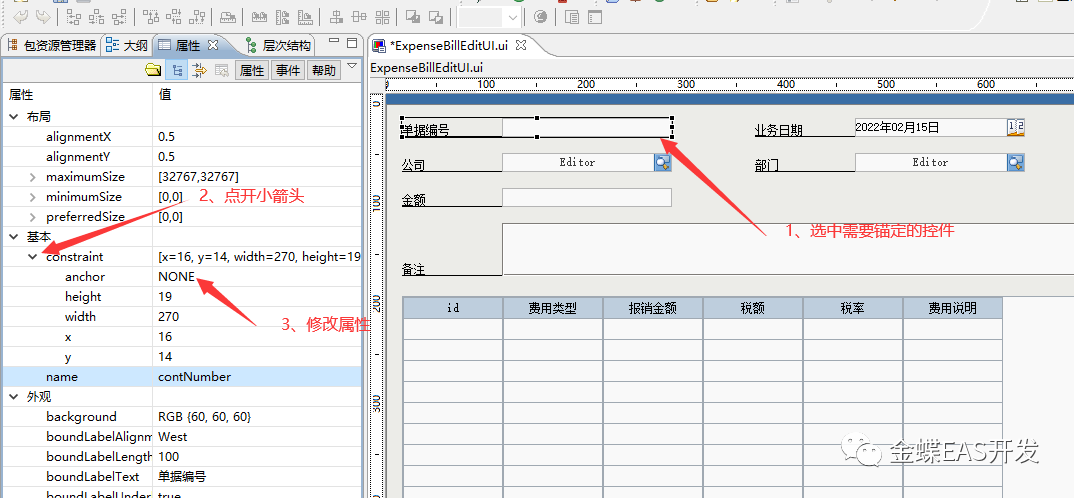Click the boundLabelAlignment value West

click(x=173, y=436)
